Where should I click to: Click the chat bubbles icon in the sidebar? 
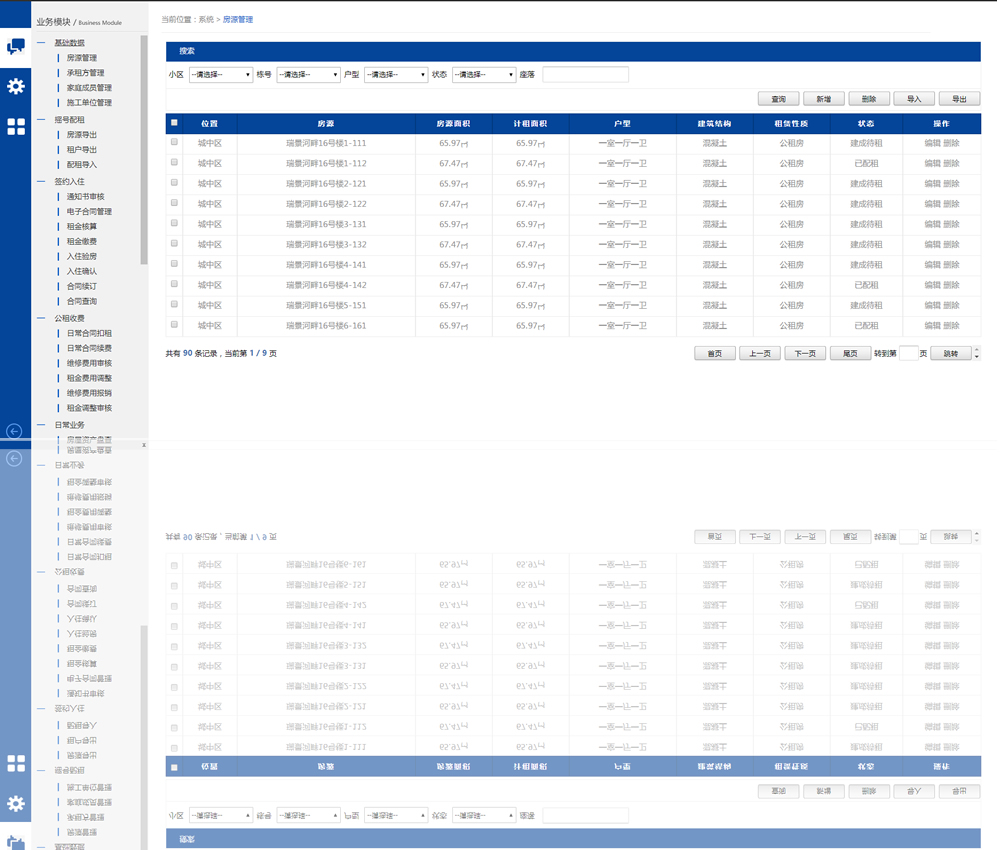(15, 47)
